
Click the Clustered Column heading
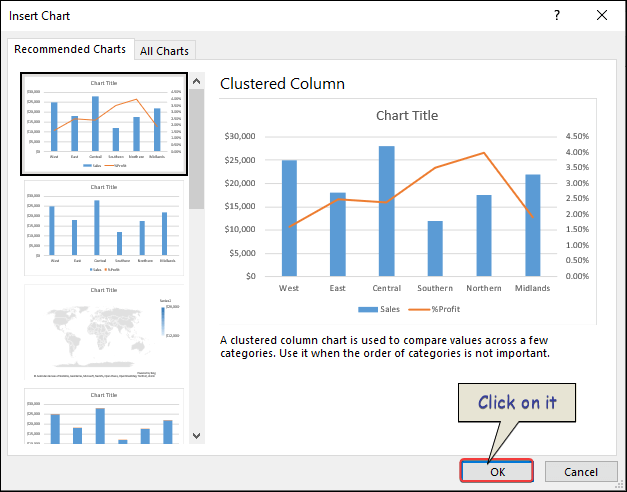pos(282,84)
